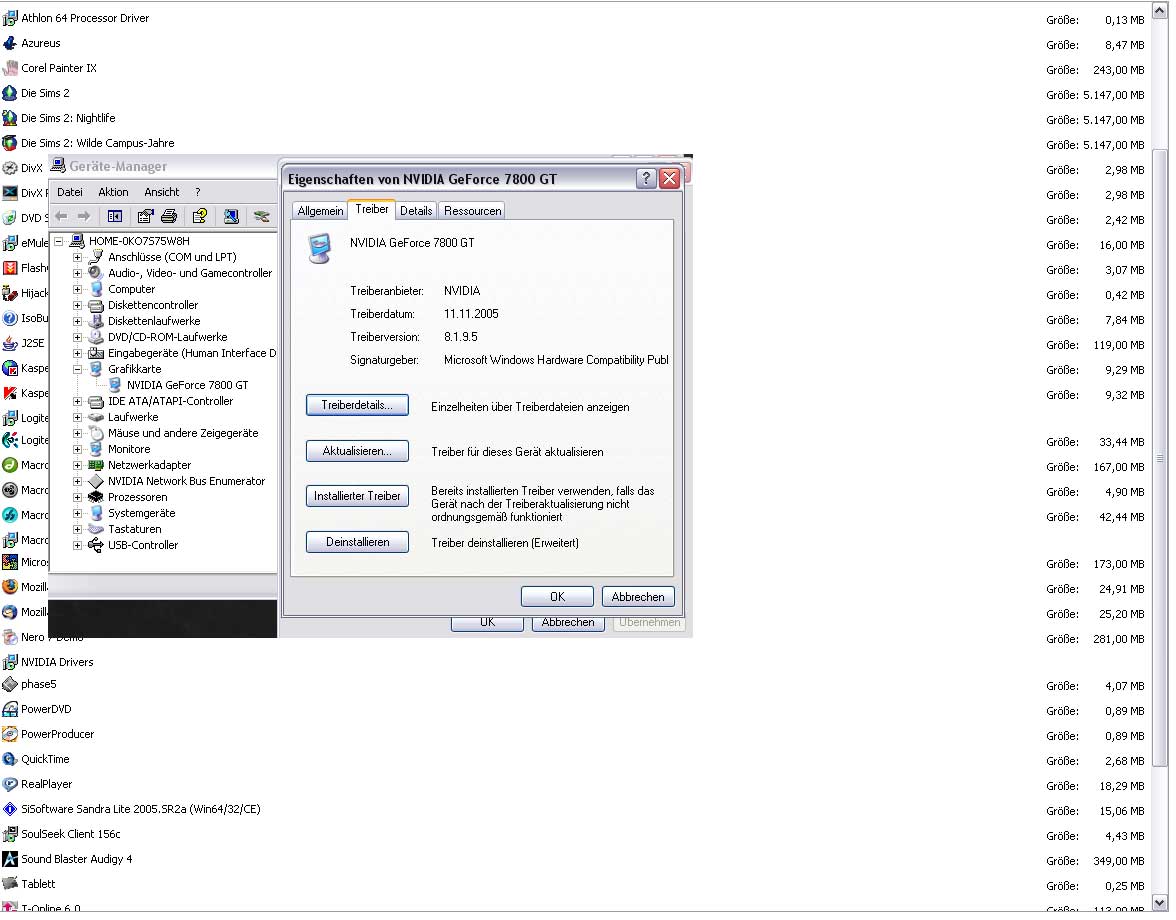Click the software list scrollbar down arrow
This screenshot has width=1176, height=920.
point(1160,904)
